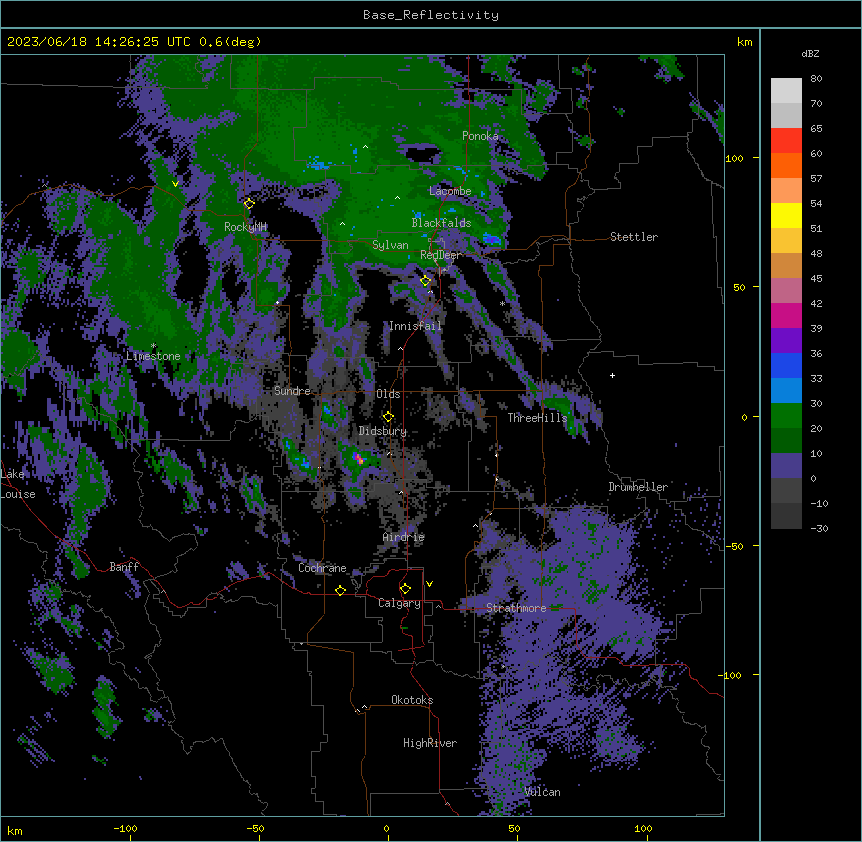This screenshot has width=862, height=842.
Task: Click the Ponoka city label
Action: click(480, 136)
